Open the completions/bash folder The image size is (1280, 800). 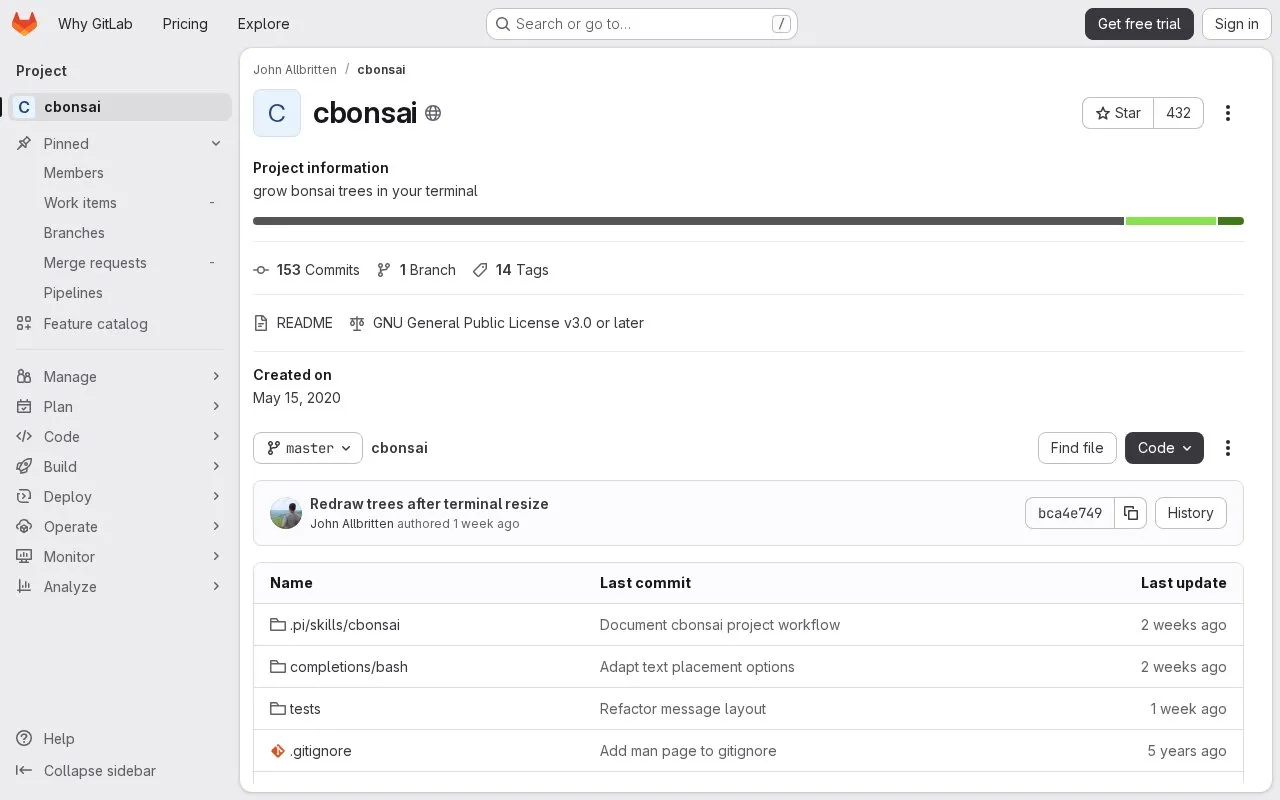(349, 667)
